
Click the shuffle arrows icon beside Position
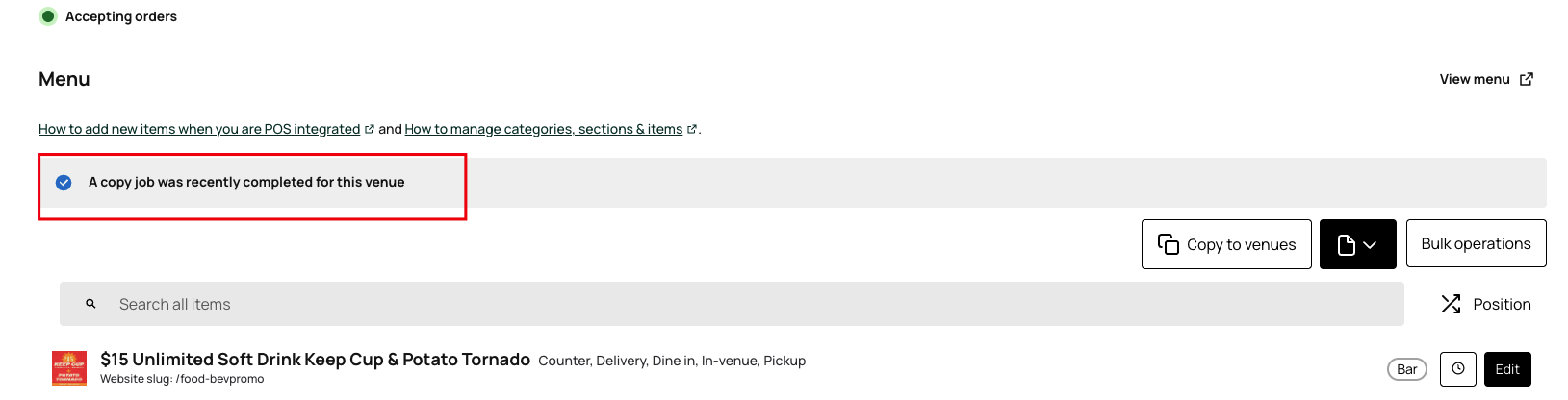coord(1451,304)
